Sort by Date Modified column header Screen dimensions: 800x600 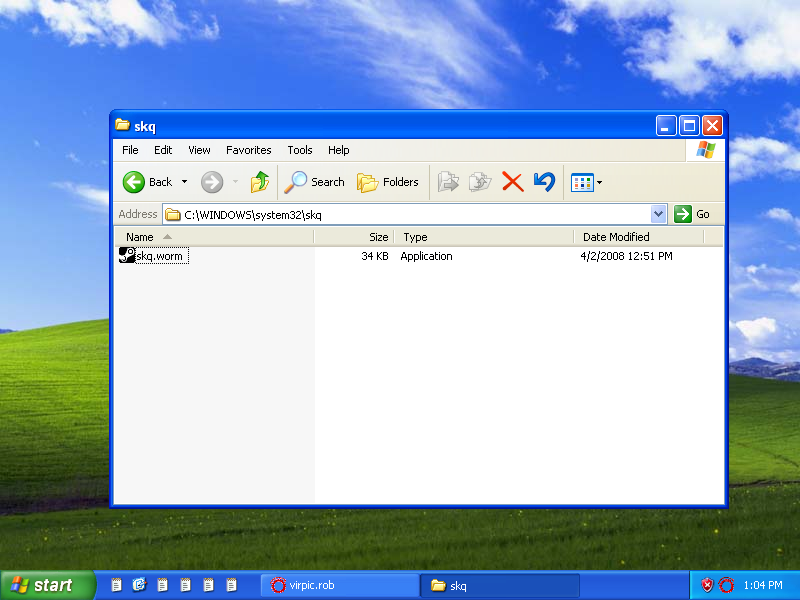[639, 237]
